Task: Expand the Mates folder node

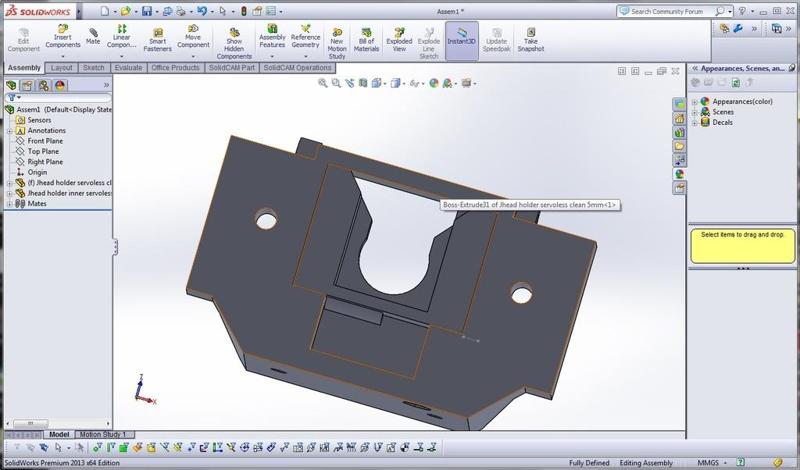Action: (10, 204)
